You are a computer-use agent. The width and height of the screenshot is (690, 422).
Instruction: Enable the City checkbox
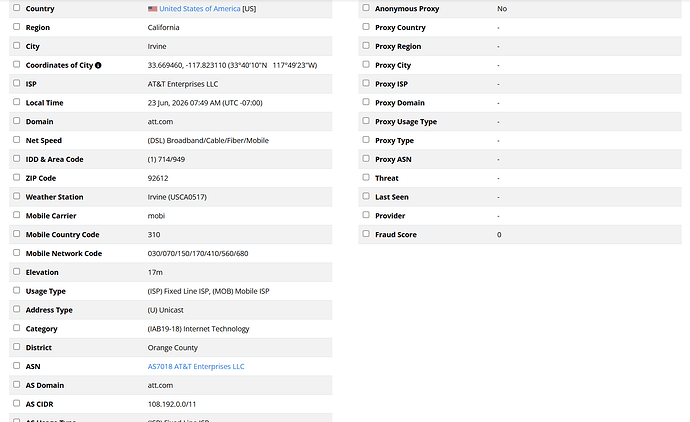17,45
